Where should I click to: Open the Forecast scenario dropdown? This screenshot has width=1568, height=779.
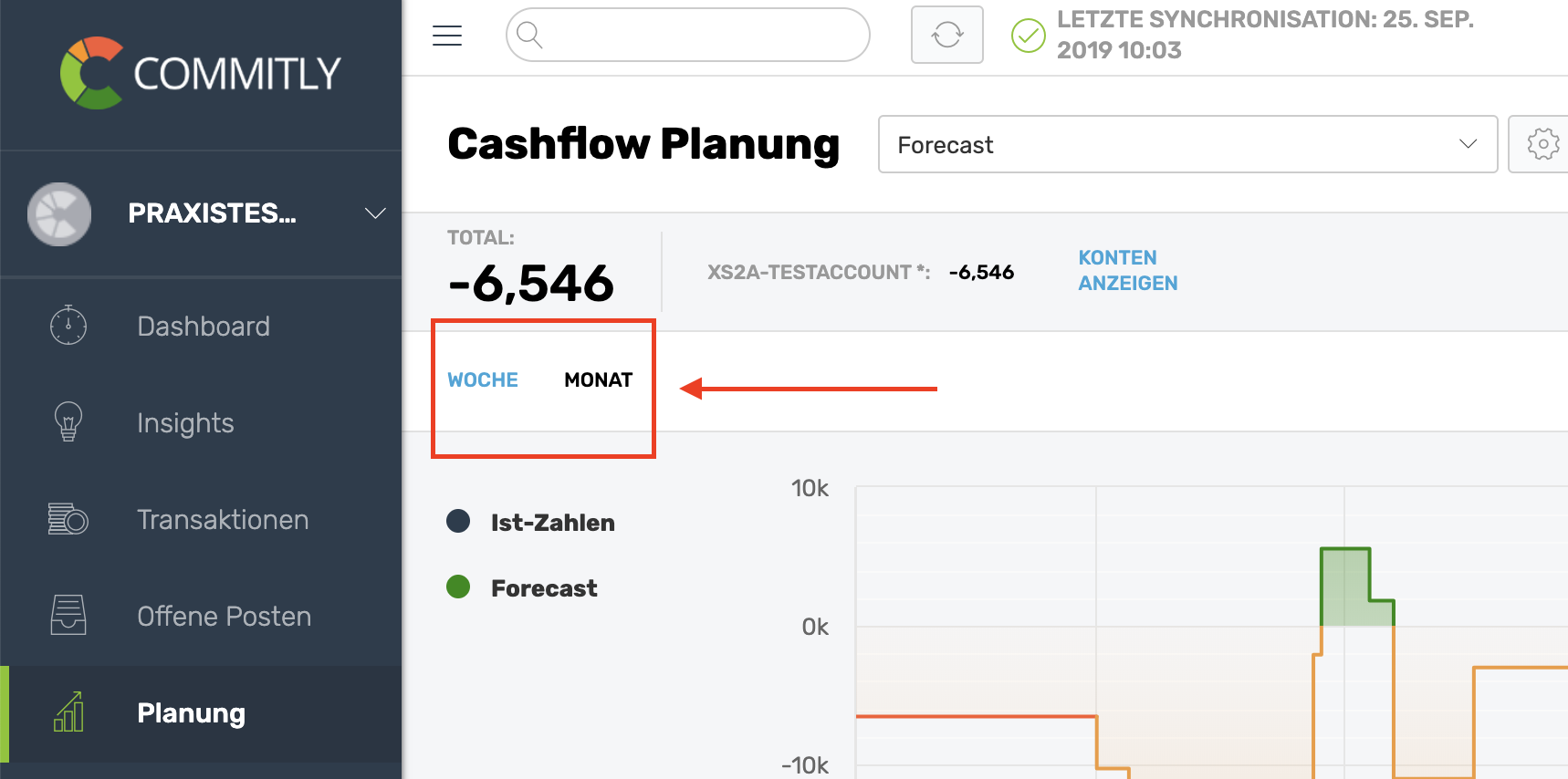coord(1187,144)
